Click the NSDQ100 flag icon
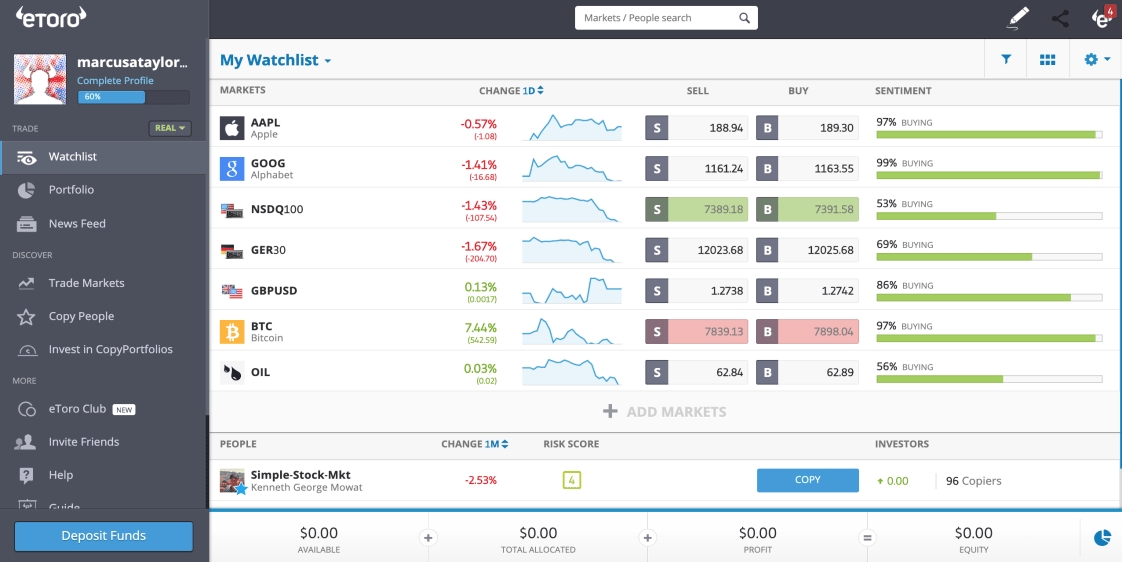 pos(232,210)
